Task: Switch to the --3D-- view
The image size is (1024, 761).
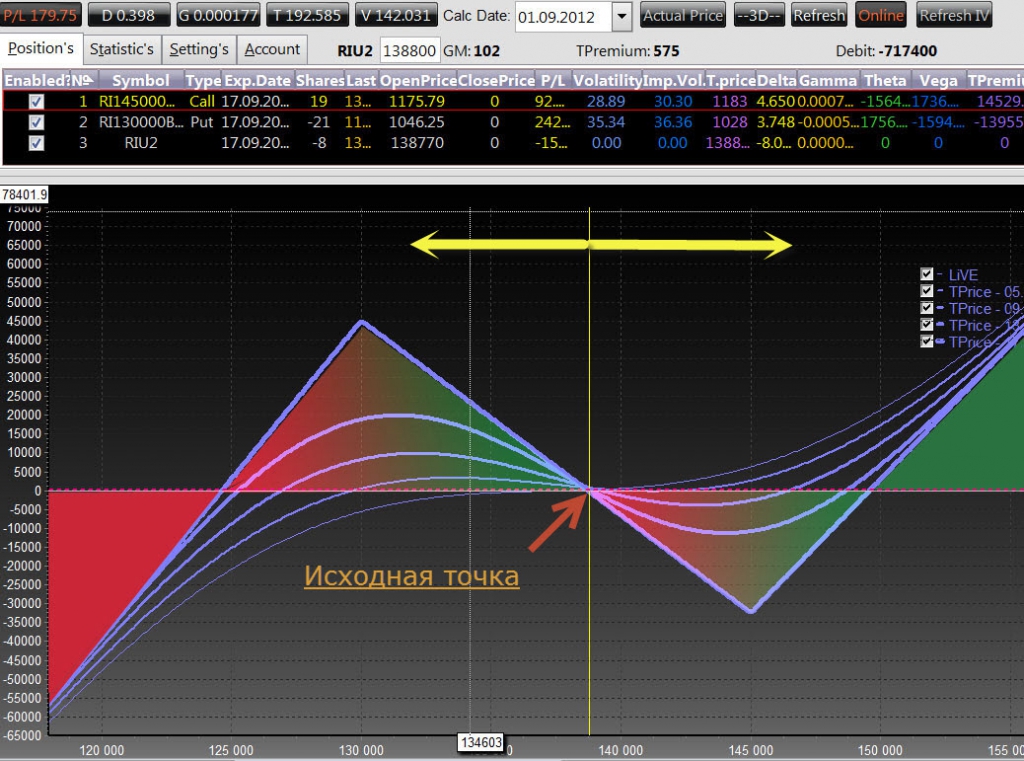Action: pos(759,15)
